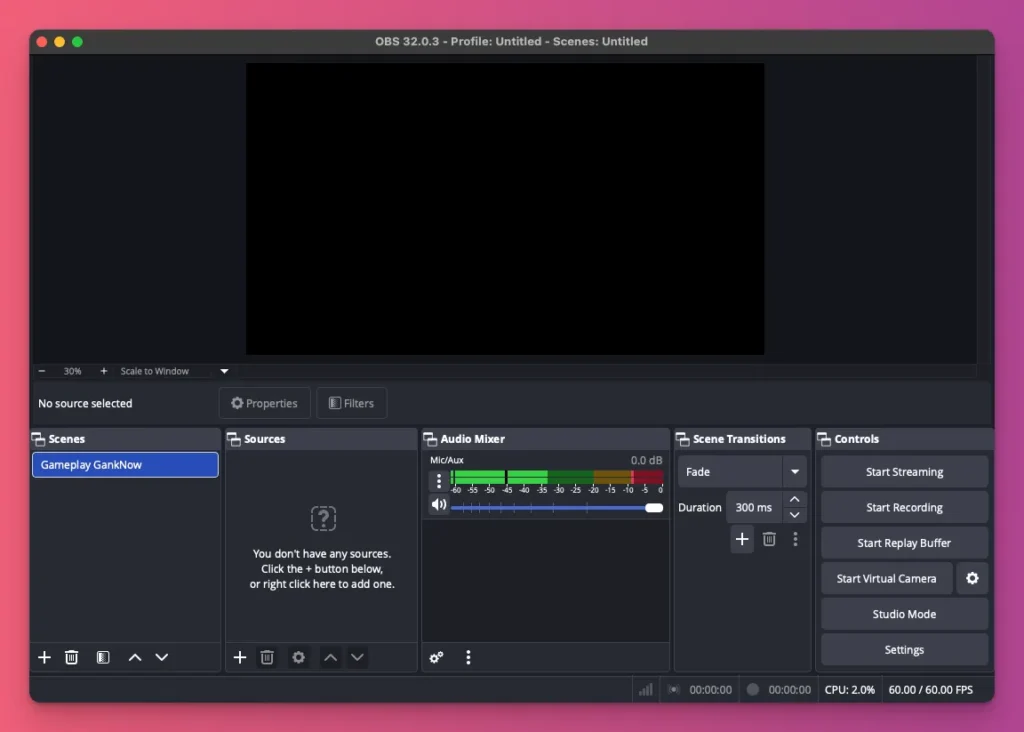Open Audio Mixer advanced properties gear icon
This screenshot has height=732, width=1024.
coord(436,657)
